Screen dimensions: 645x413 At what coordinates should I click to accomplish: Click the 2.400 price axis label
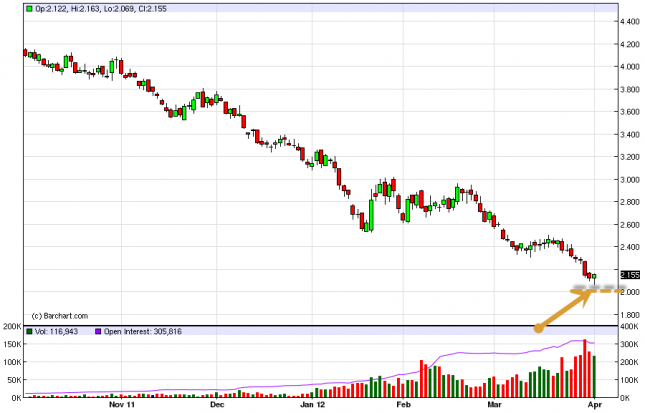coord(630,247)
